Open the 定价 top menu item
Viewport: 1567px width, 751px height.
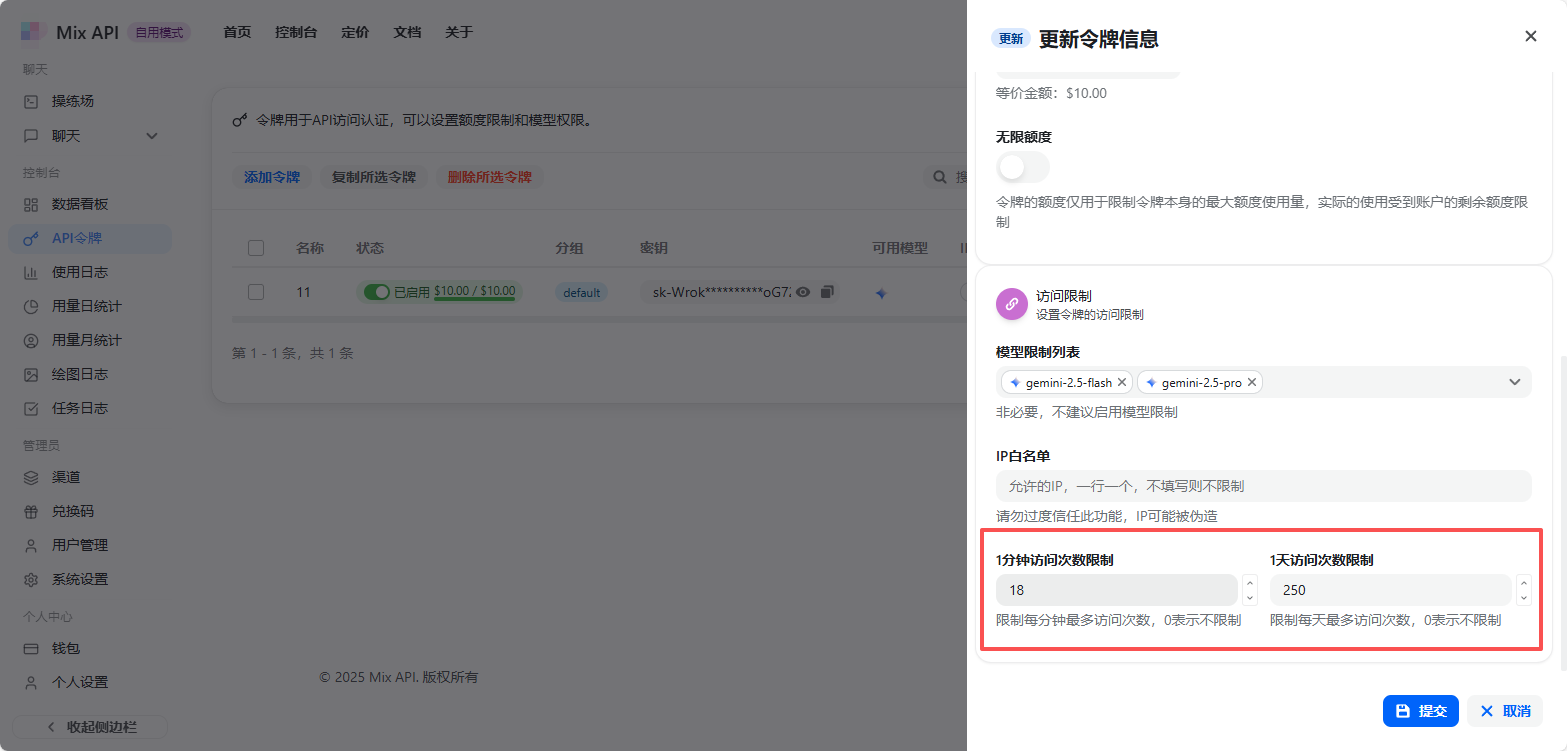355,32
